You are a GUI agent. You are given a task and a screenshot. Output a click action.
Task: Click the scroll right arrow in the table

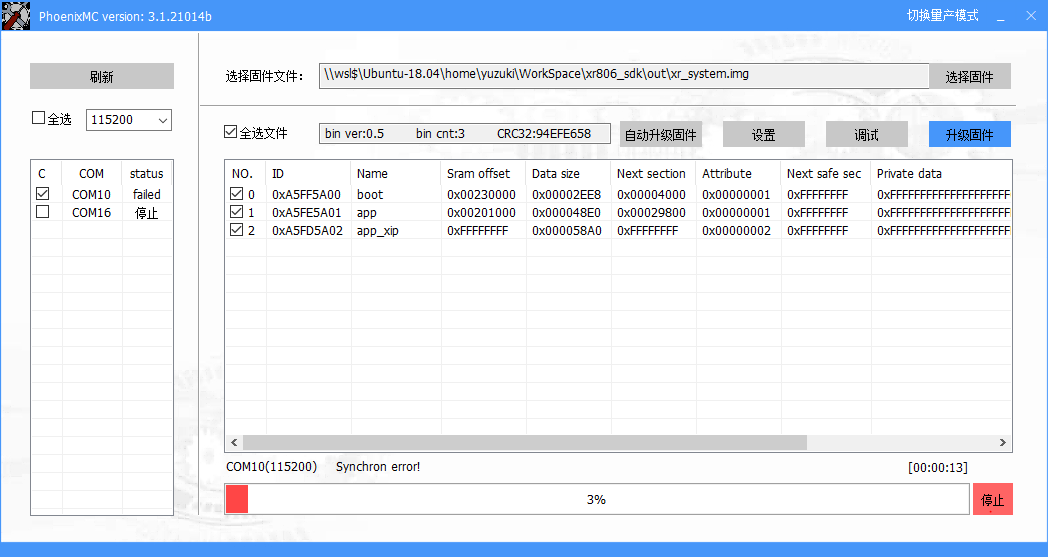tap(1003, 443)
